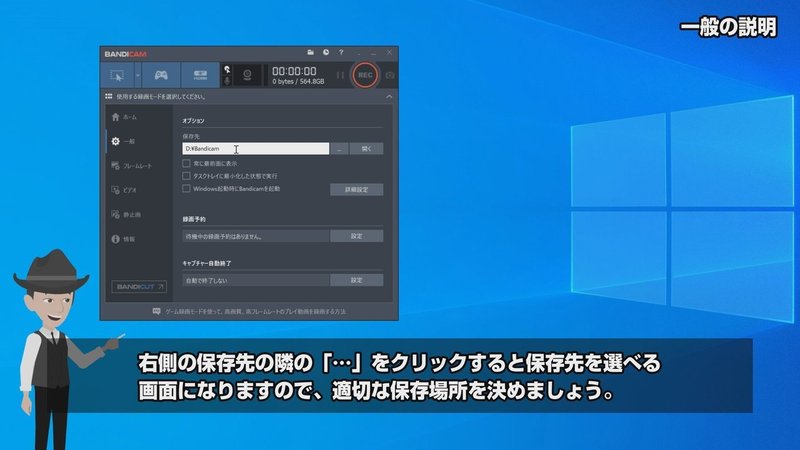
Task: Open the scheduled recording clock icon
Action: pos(326,53)
